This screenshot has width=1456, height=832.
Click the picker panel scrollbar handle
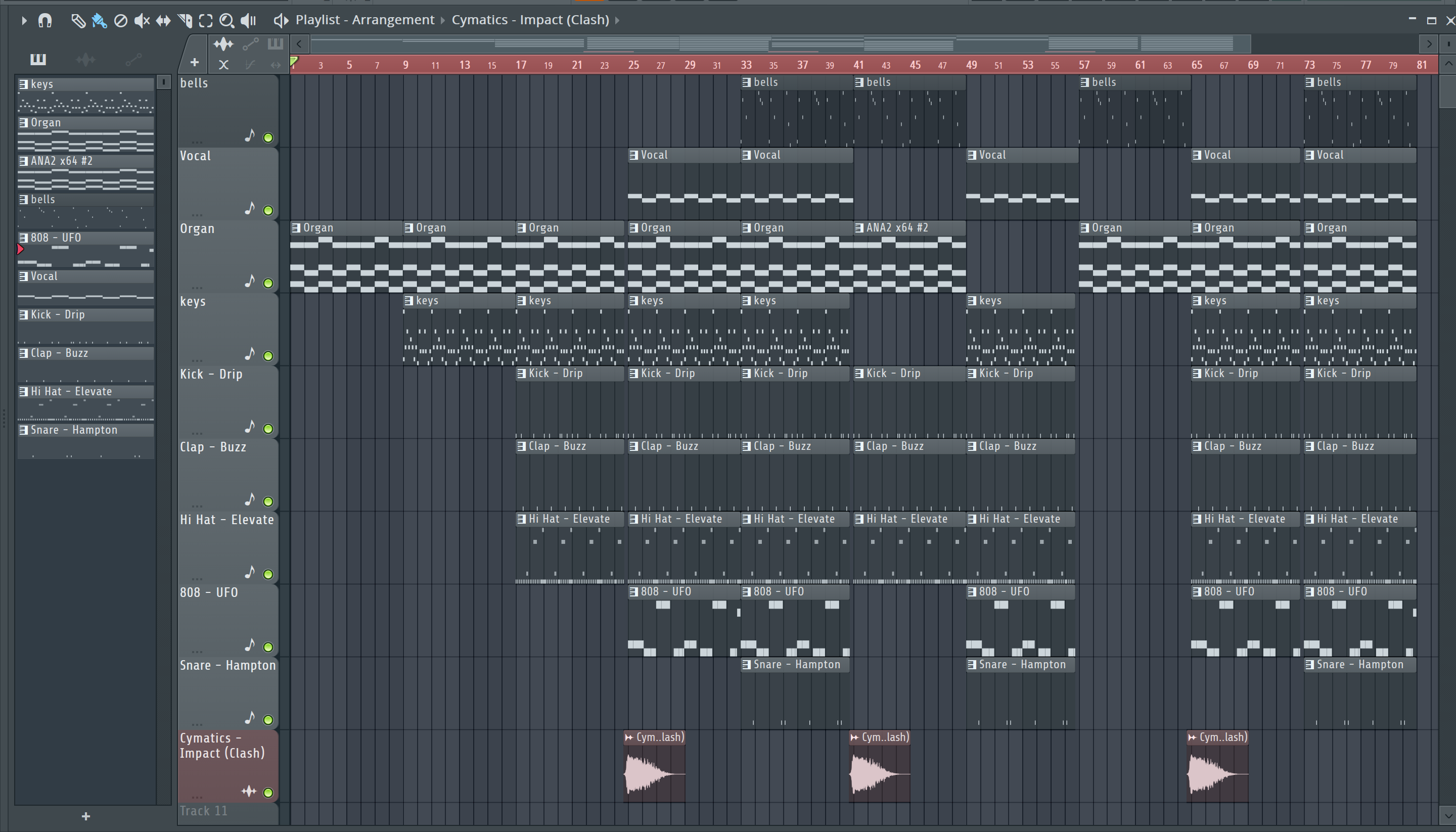coord(163,82)
